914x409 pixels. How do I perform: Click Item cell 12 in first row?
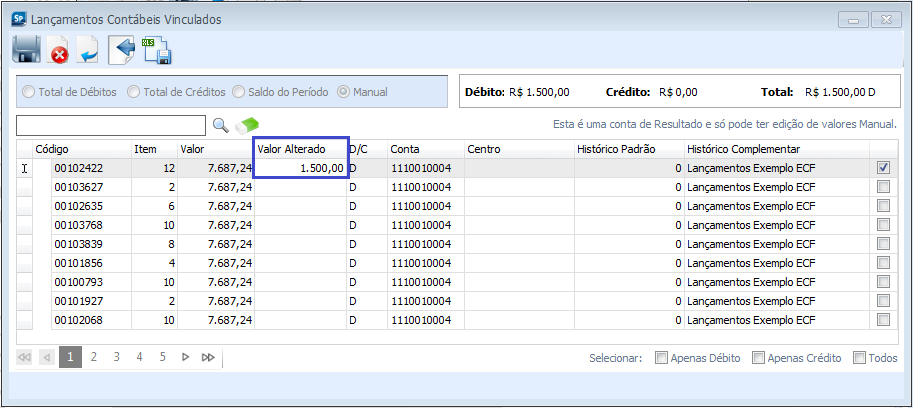154,168
